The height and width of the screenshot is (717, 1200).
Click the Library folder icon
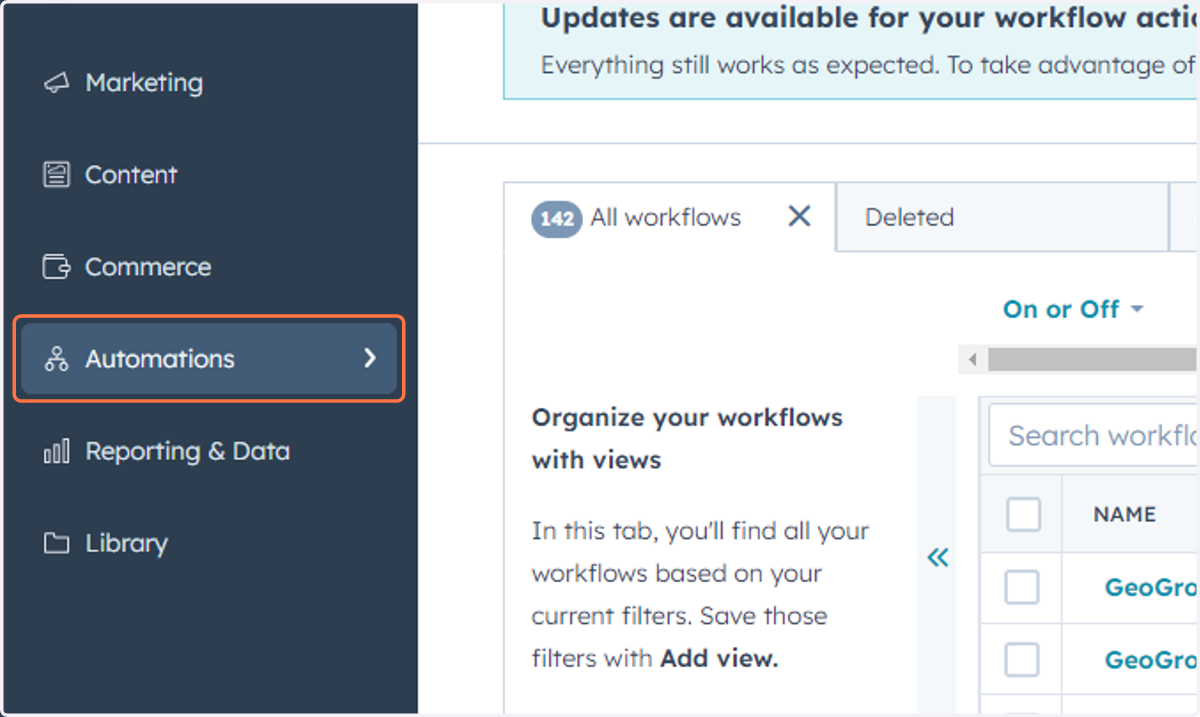[x=57, y=544]
